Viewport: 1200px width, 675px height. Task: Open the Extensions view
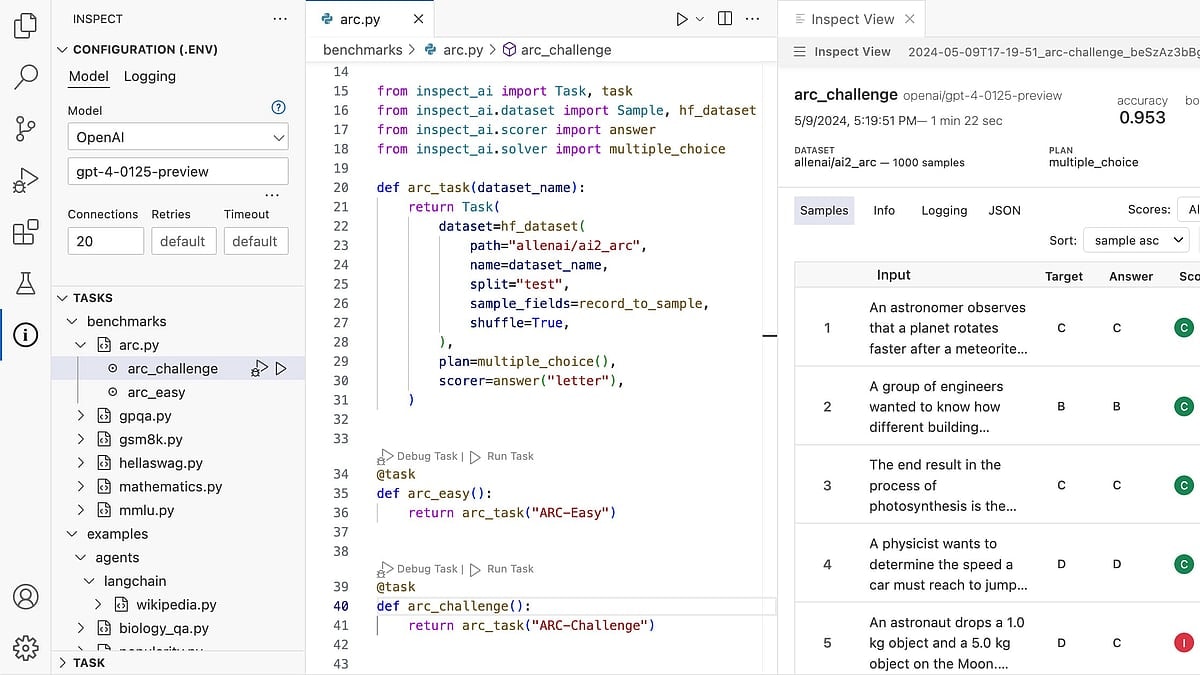pos(26,233)
